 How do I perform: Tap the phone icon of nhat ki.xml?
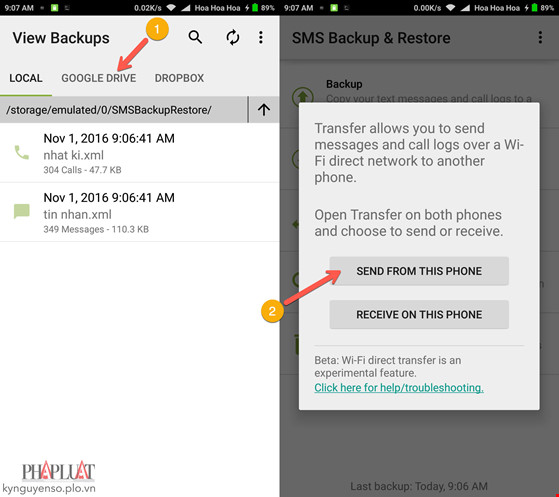21,152
